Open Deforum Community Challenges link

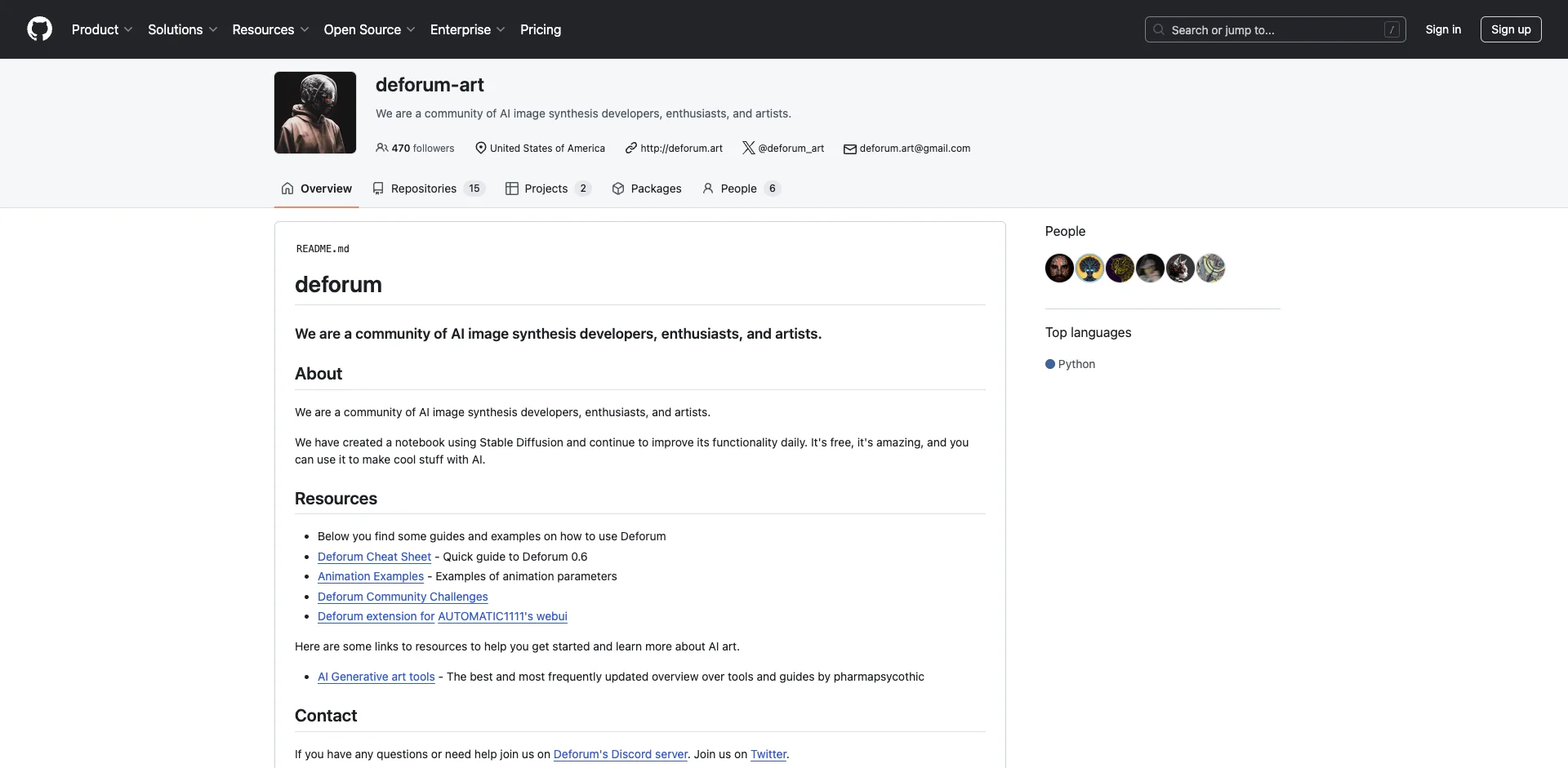(403, 597)
